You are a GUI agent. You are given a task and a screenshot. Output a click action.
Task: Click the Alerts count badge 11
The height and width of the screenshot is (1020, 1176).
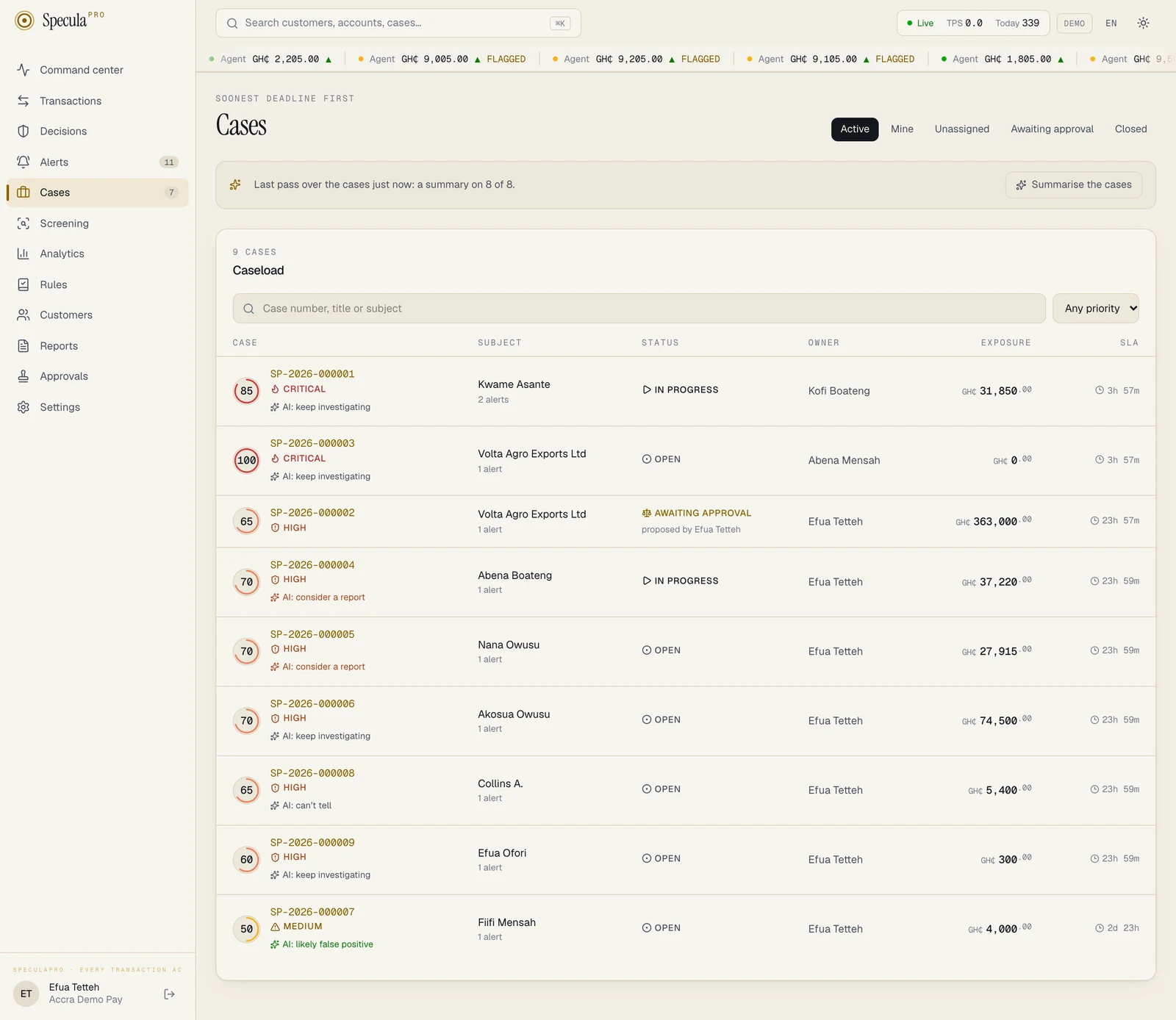click(169, 162)
